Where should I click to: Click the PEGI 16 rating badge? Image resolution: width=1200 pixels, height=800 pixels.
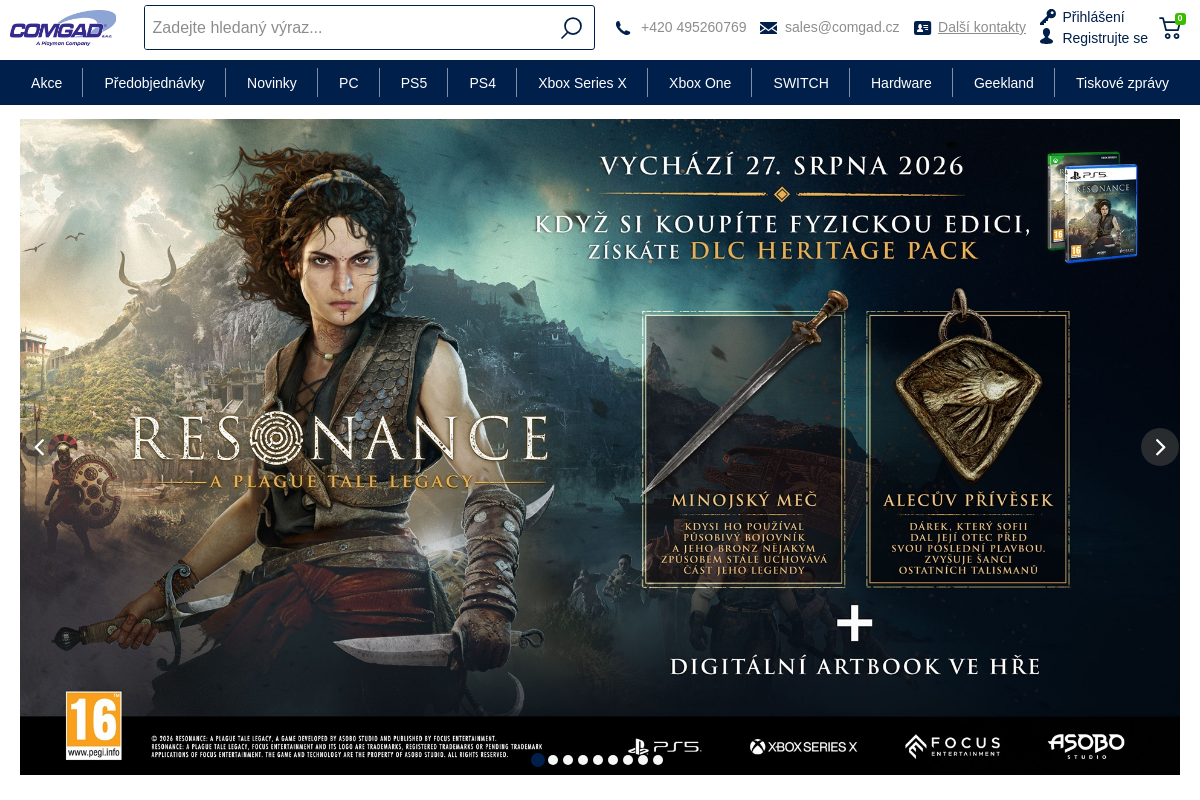tap(94, 726)
